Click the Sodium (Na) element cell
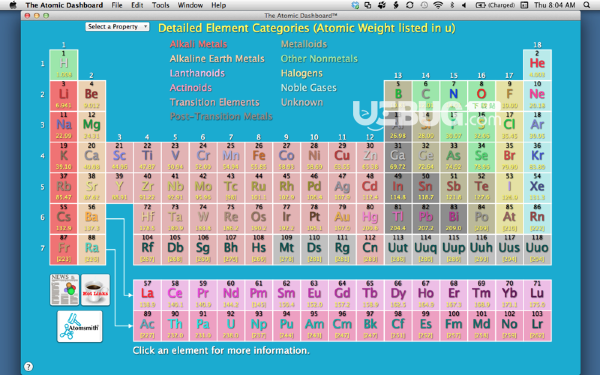 64,126
